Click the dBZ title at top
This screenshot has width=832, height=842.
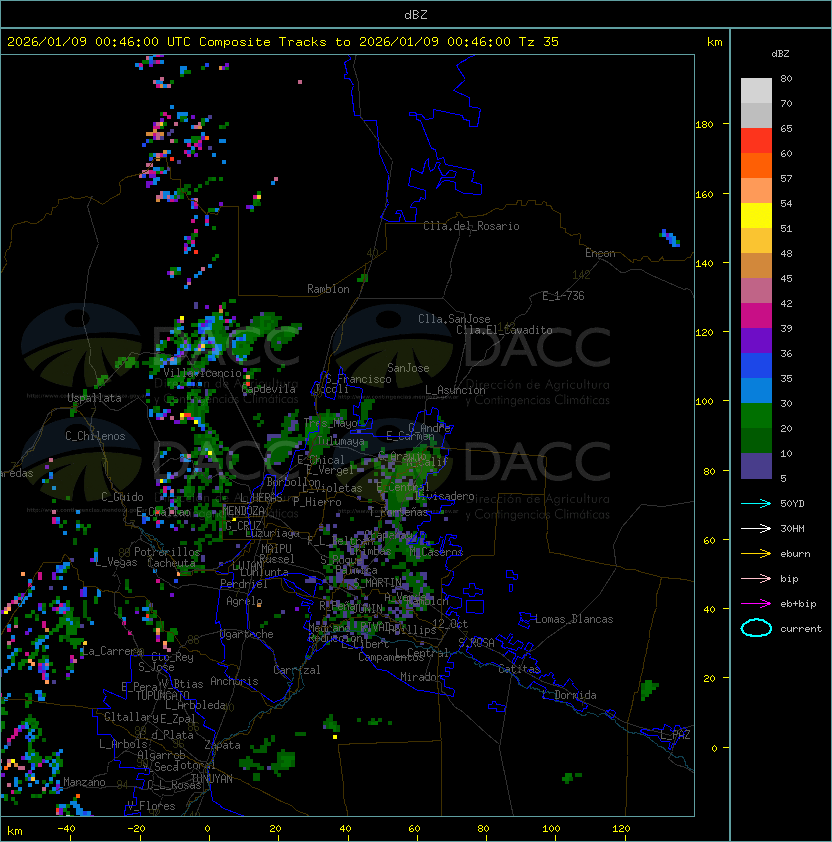(416, 14)
